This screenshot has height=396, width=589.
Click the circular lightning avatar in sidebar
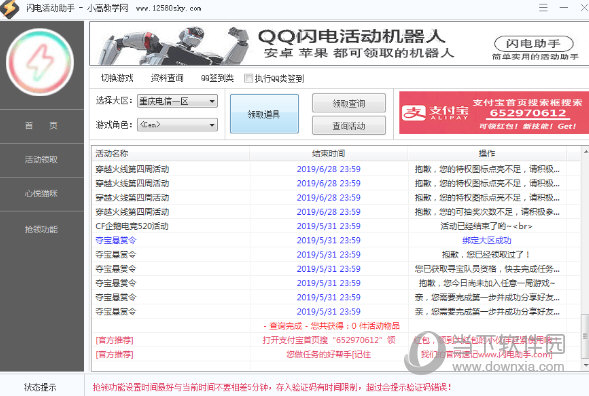tap(40, 62)
